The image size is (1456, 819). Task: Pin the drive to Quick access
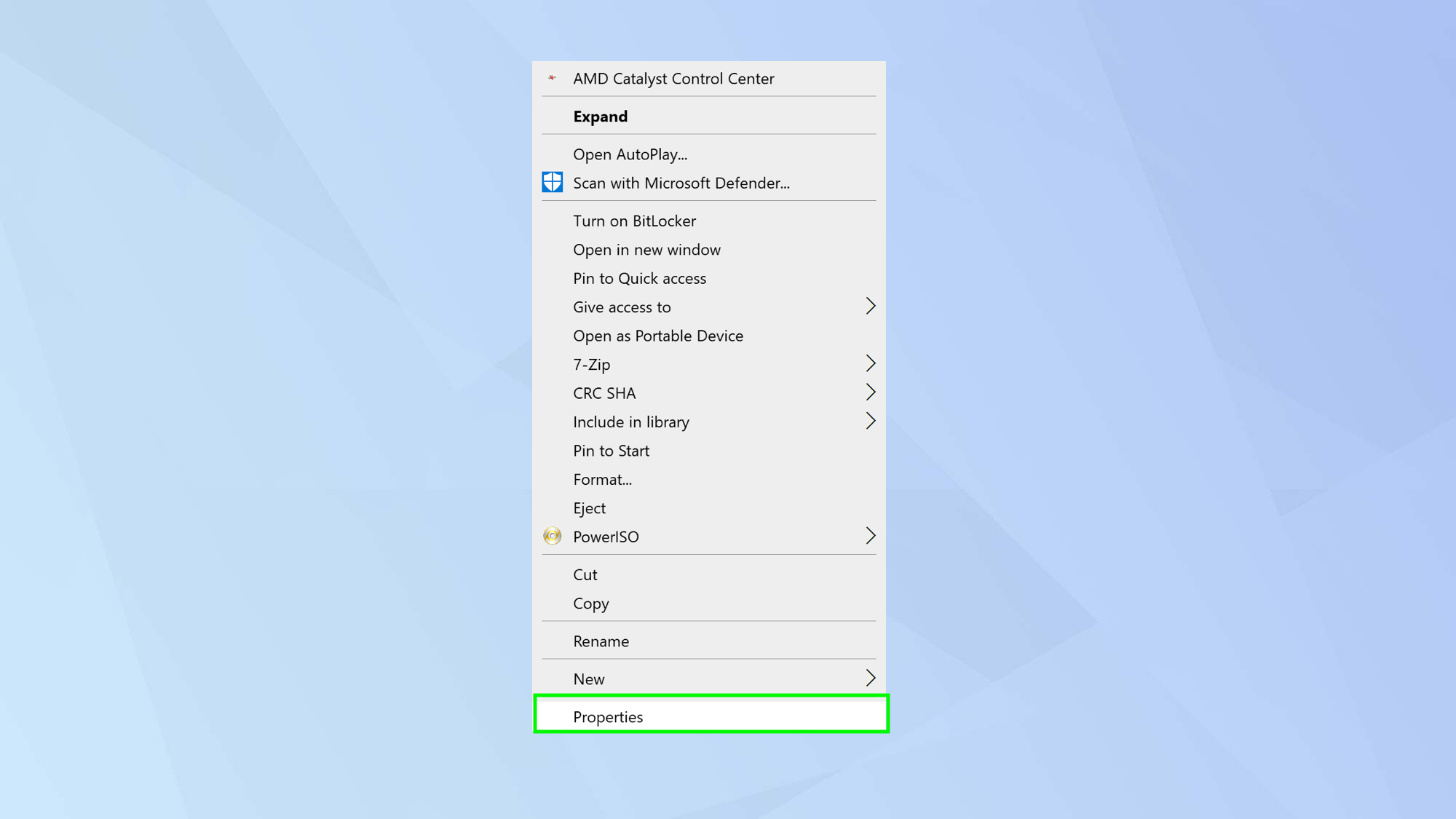point(639,278)
